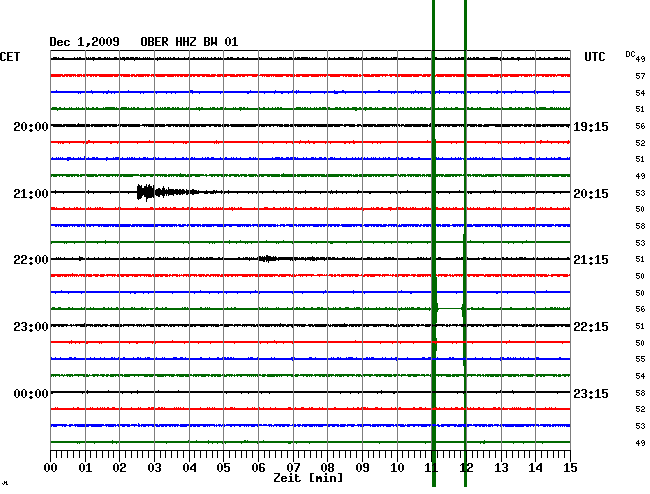Click the 13 minute label on the Zeit axis

coord(501,468)
